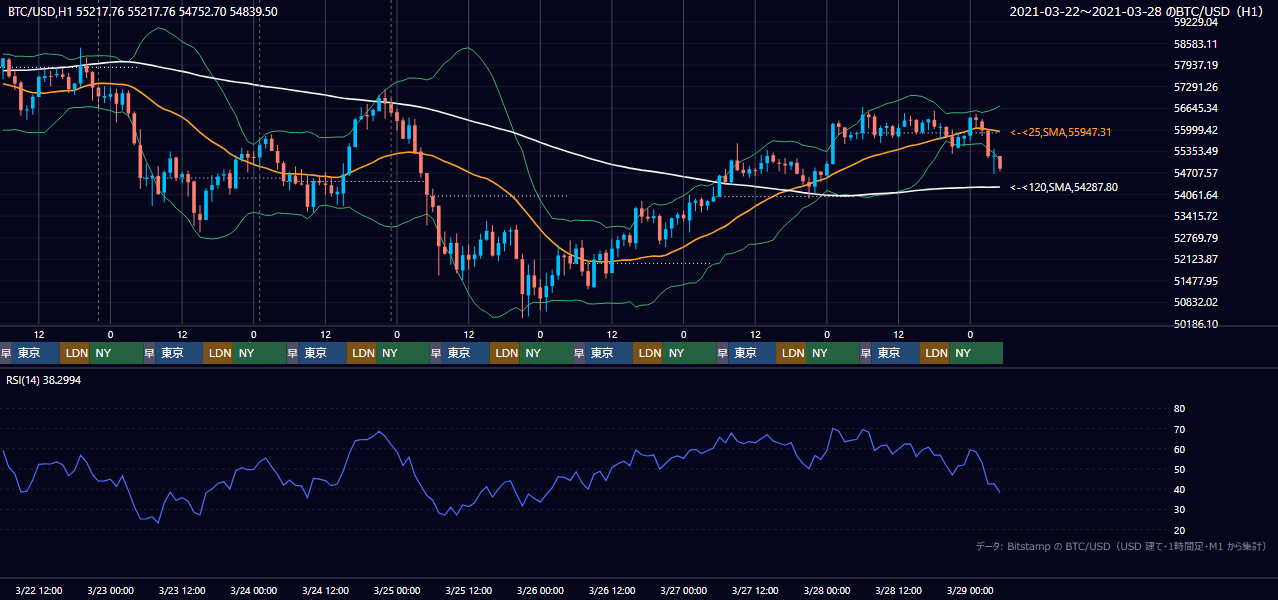Click the 51477.95 price label
The image size is (1278, 600).
[1196, 281]
